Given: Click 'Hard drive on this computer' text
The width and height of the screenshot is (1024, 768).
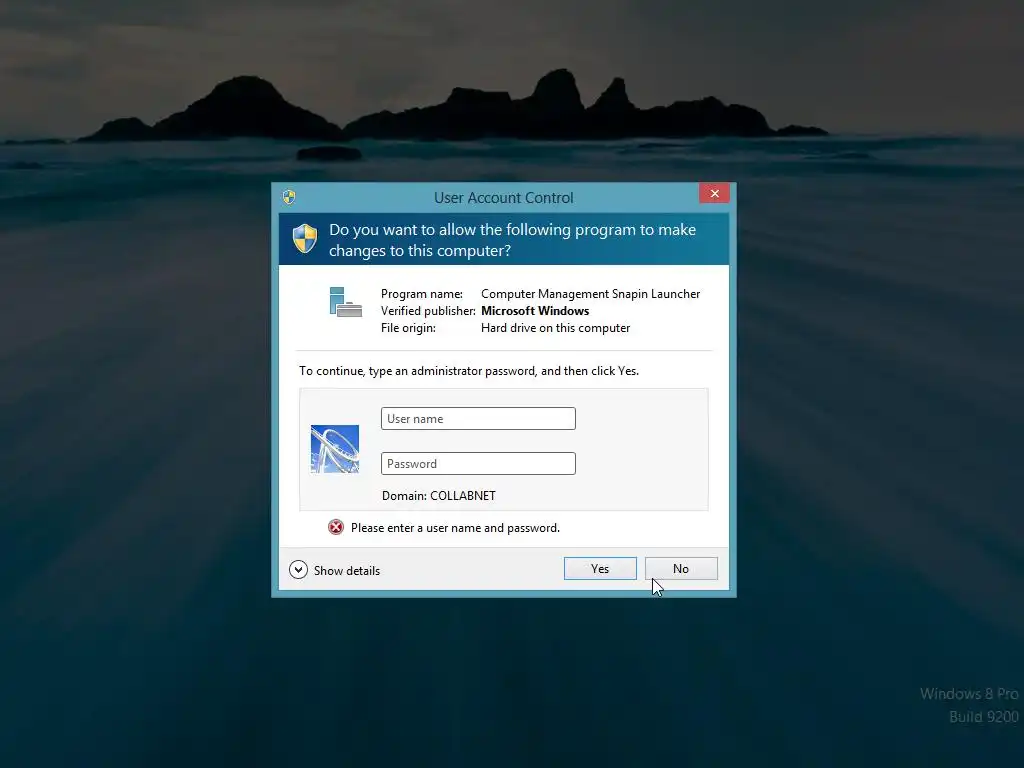Looking at the screenshot, I should click(556, 328).
